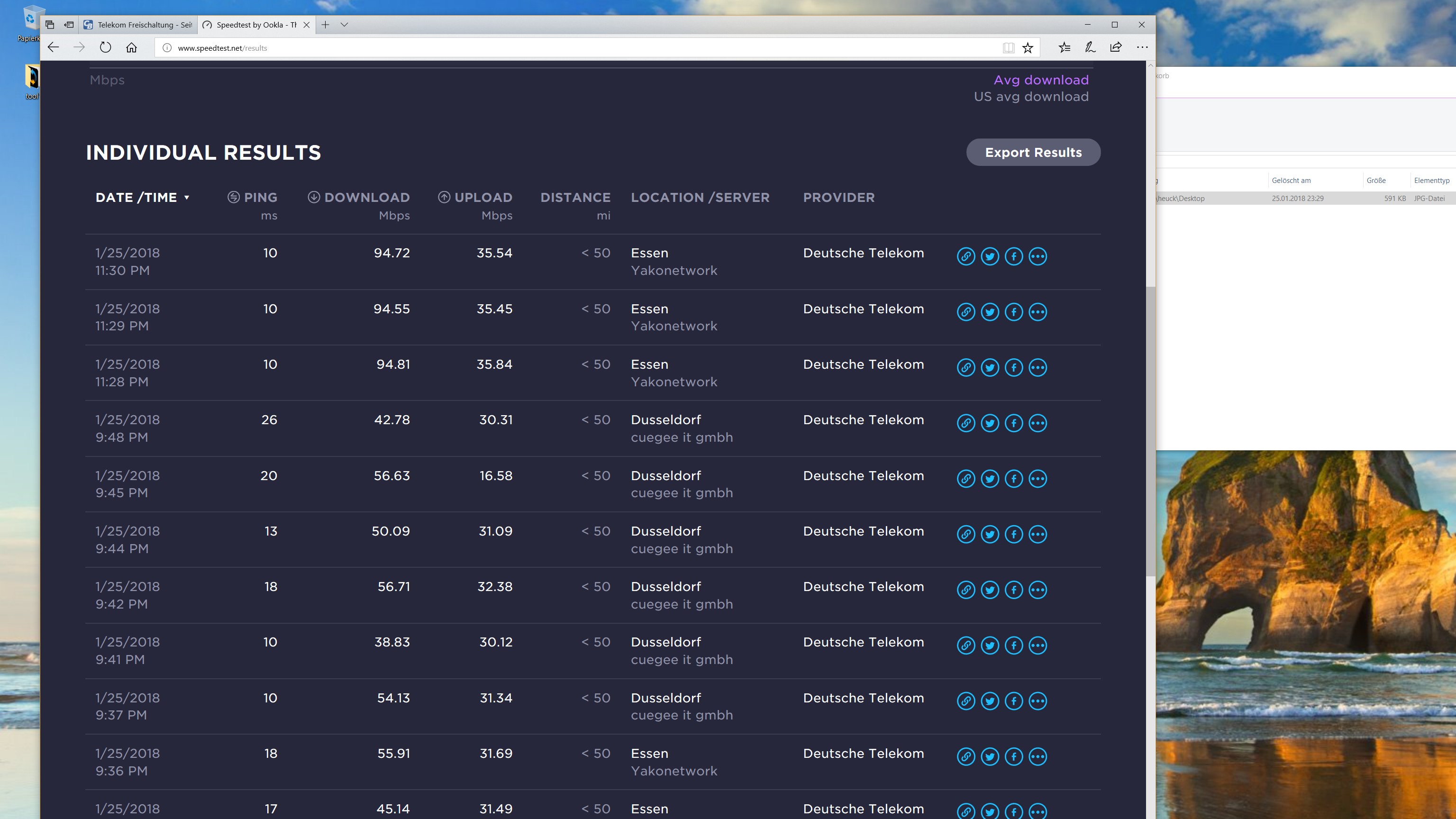Viewport: 1456px width, 819px height.
Task: Tweet the 9:37 PM result
Action: 990,701
